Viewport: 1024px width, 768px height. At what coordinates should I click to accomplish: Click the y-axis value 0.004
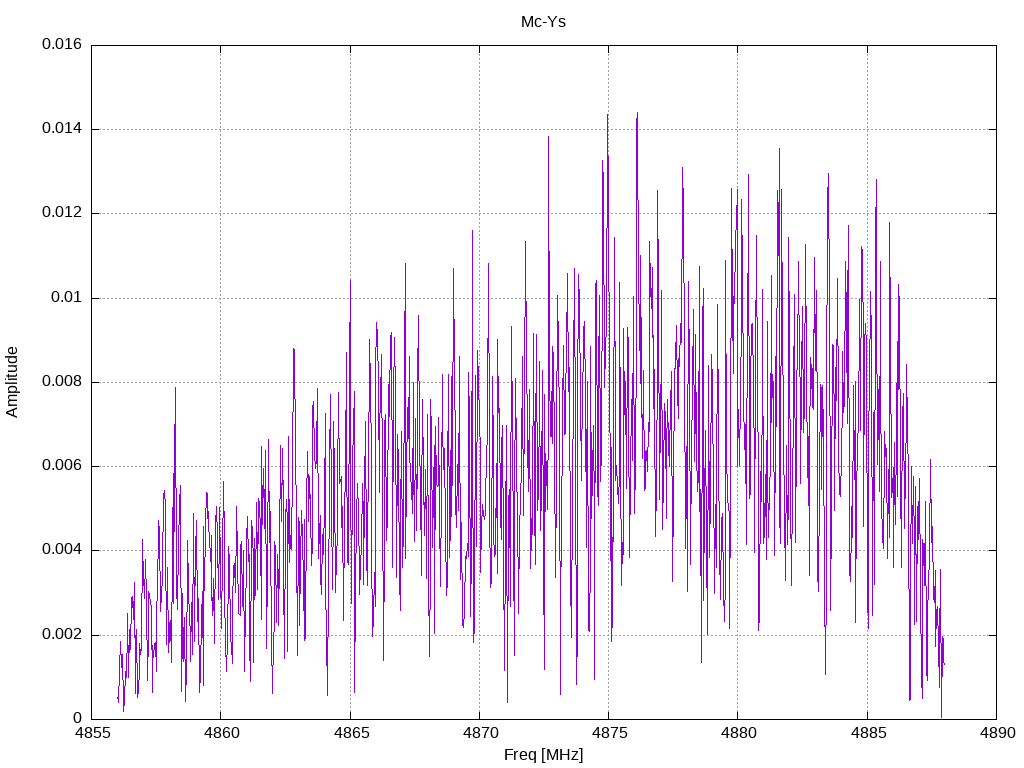click(x=62, y=550)
